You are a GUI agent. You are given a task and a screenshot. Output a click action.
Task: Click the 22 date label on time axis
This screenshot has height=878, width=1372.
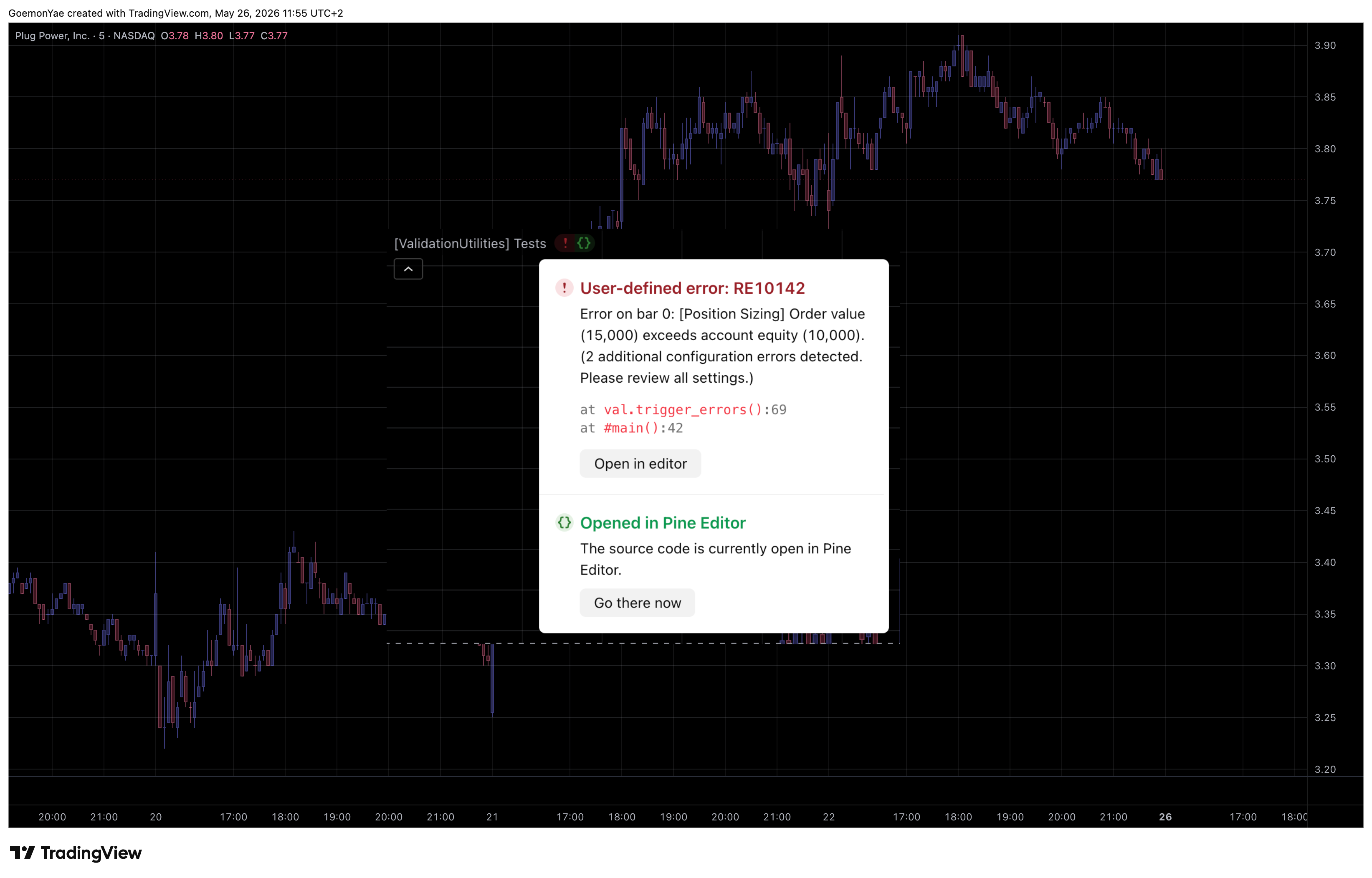point(828,817)
